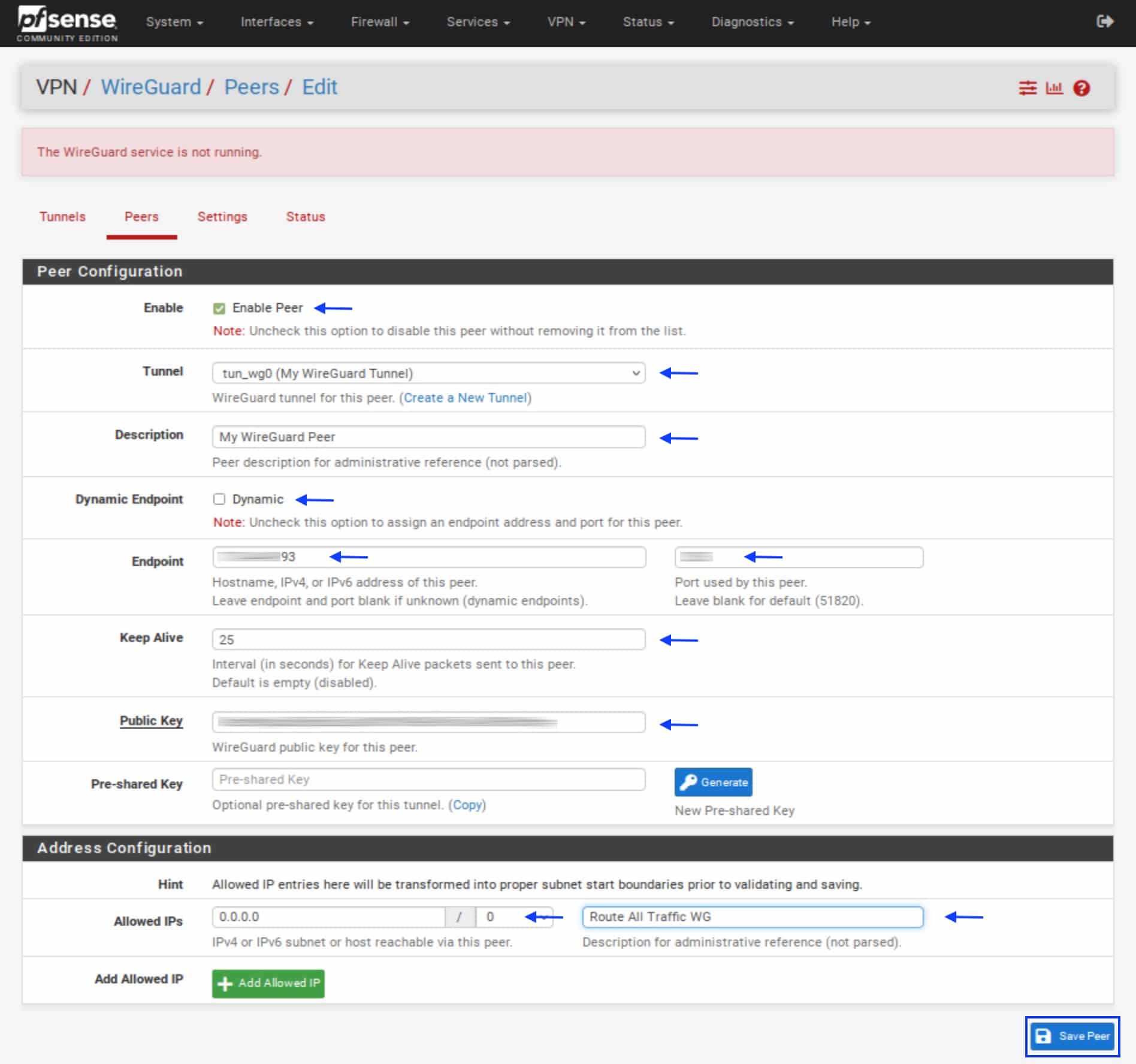
Task: Switch to the Tunnels tab
Action: point(62,217)
